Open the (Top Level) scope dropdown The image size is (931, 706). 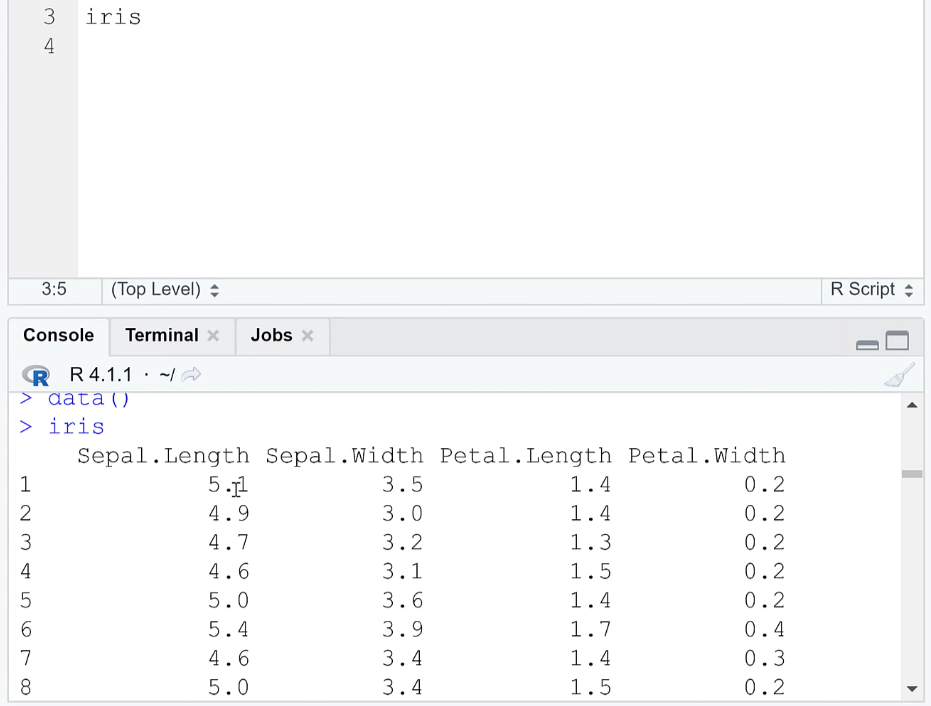[165, 290]
